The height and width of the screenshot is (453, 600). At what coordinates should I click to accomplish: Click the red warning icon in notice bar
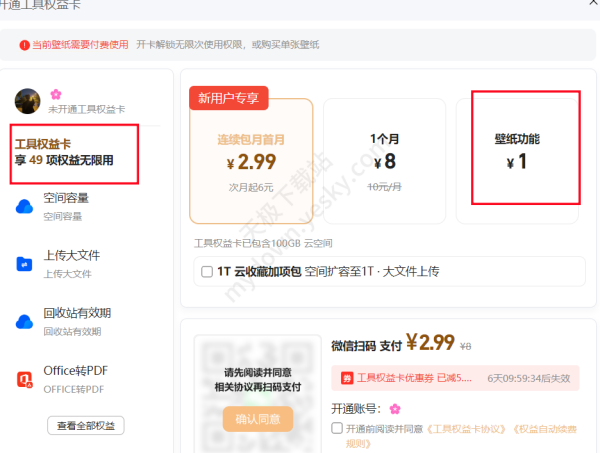pos(23,45)
